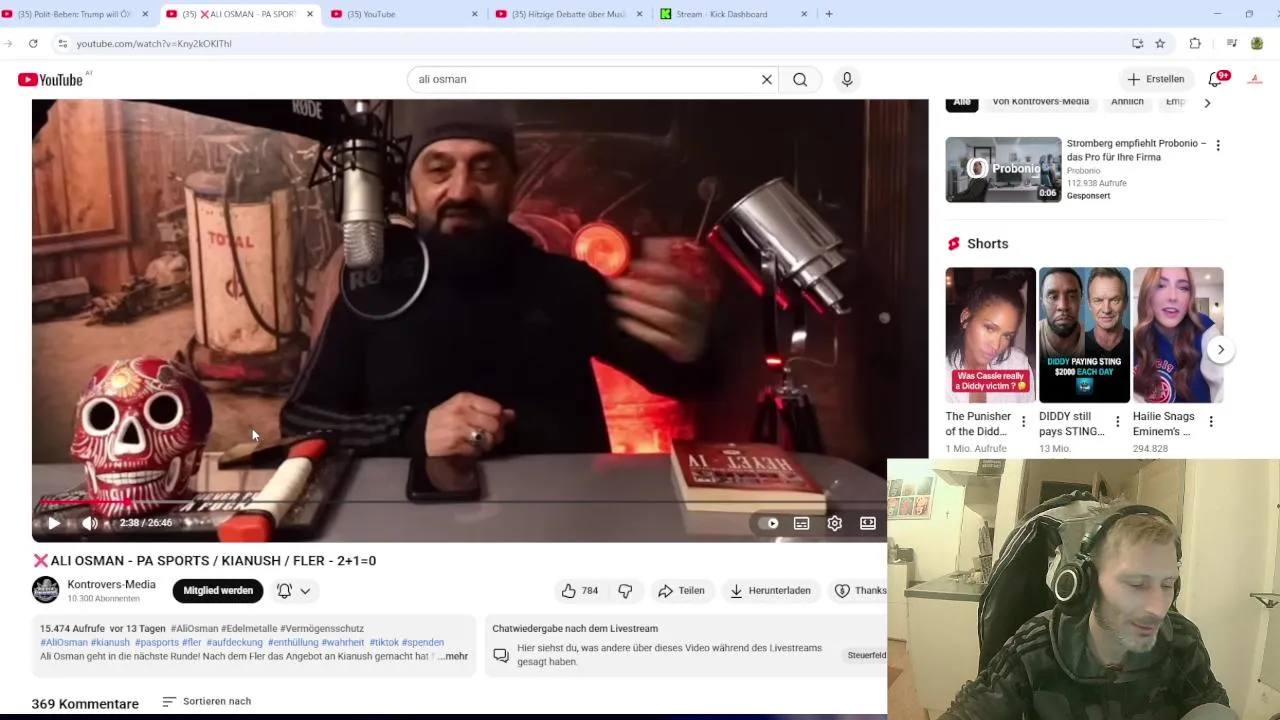Seek on the video progress bar
Viewport: 1280px width, 720px height.
tap(460, 502)
